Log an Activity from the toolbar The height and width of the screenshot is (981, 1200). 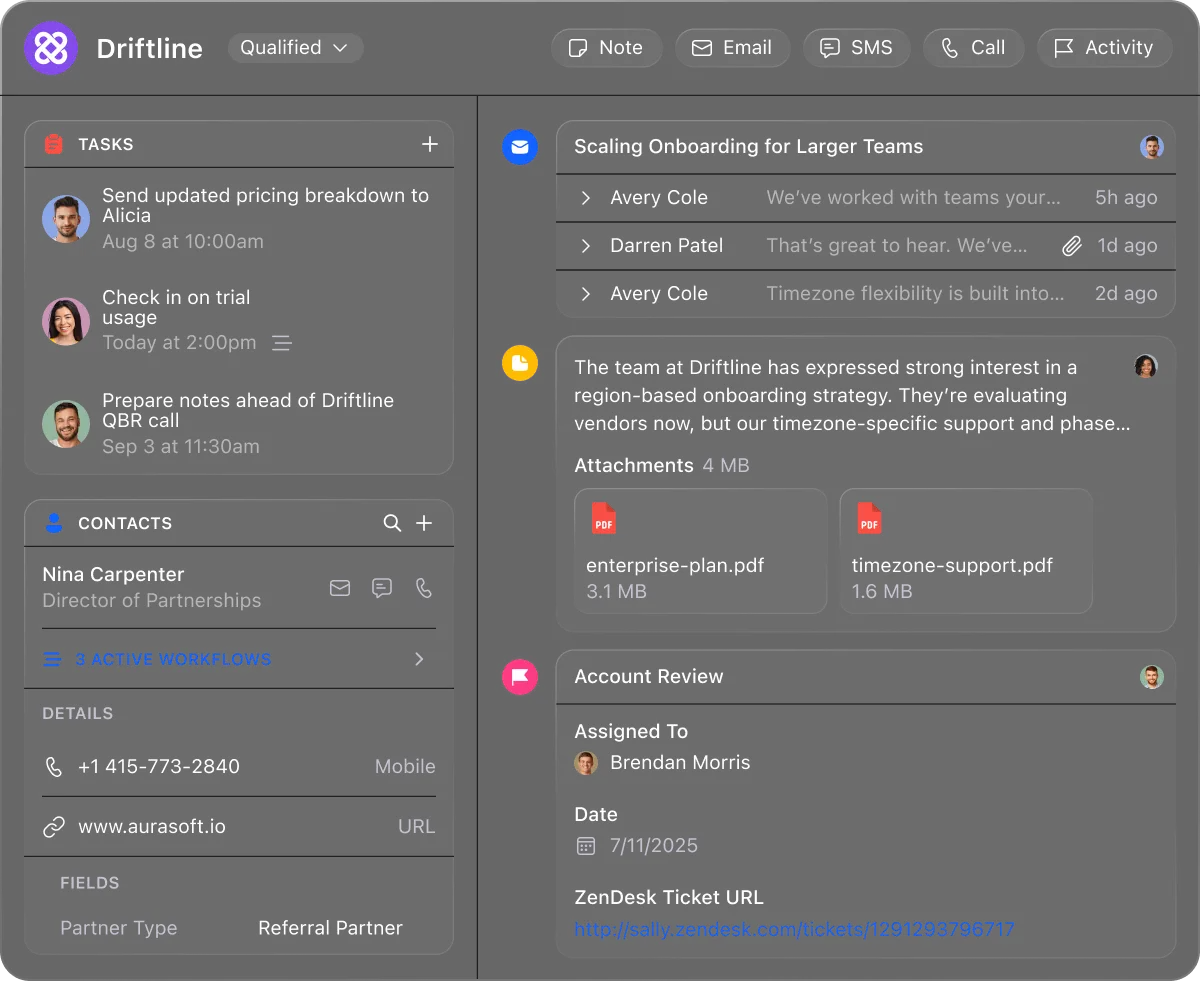(1104, 48)
